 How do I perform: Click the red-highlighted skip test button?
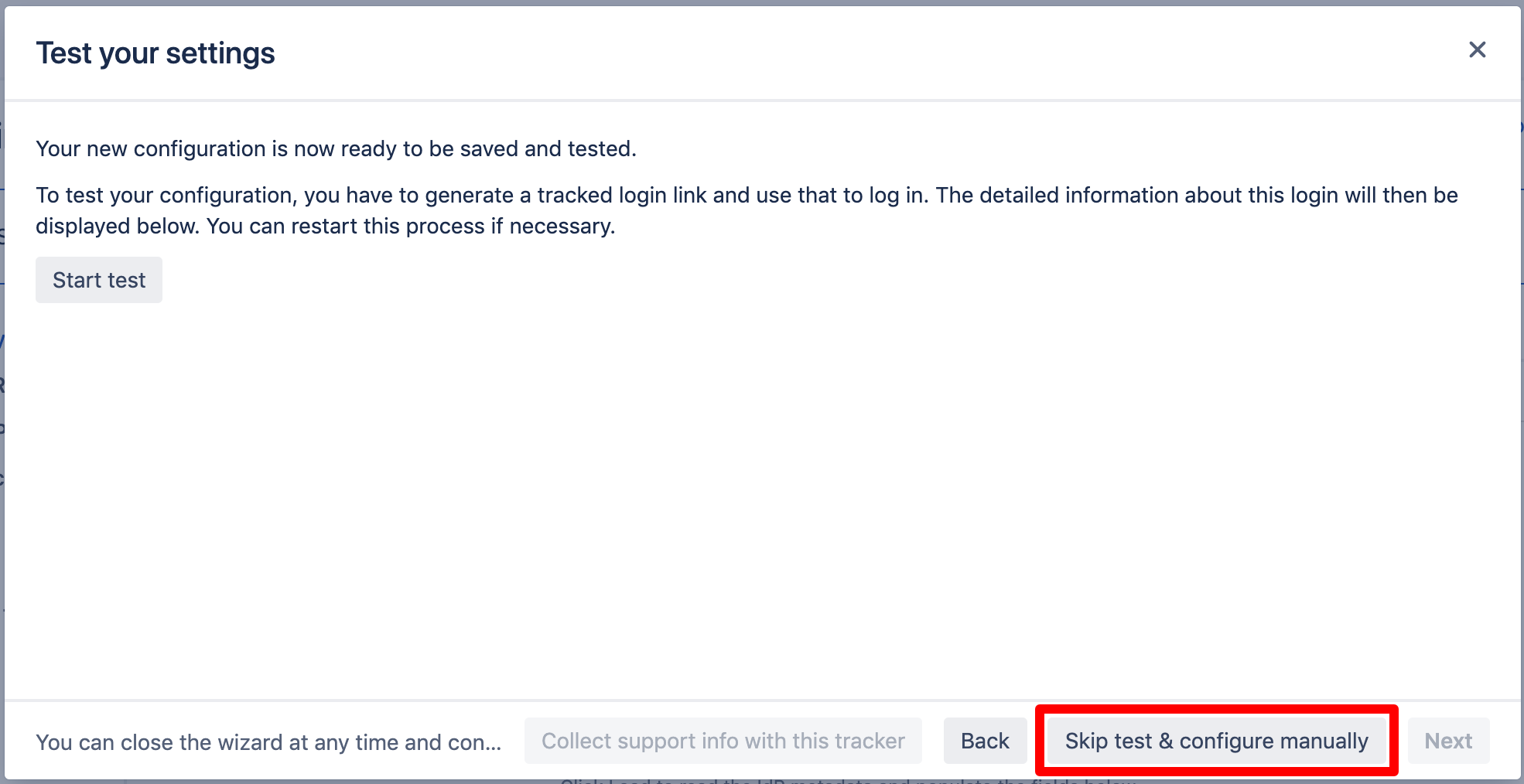coord(1216,741)
